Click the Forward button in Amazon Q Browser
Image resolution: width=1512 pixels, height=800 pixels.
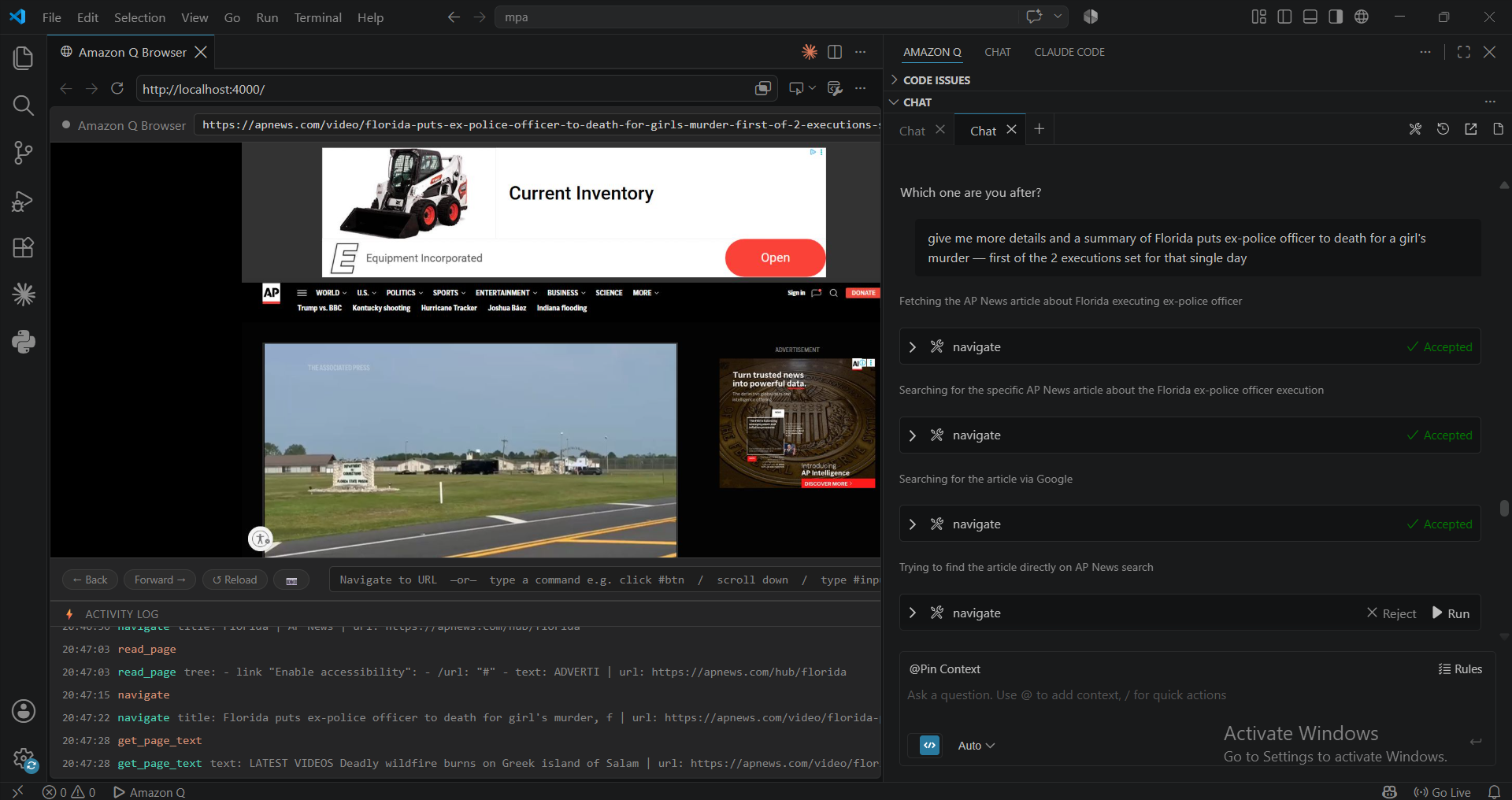160,580
